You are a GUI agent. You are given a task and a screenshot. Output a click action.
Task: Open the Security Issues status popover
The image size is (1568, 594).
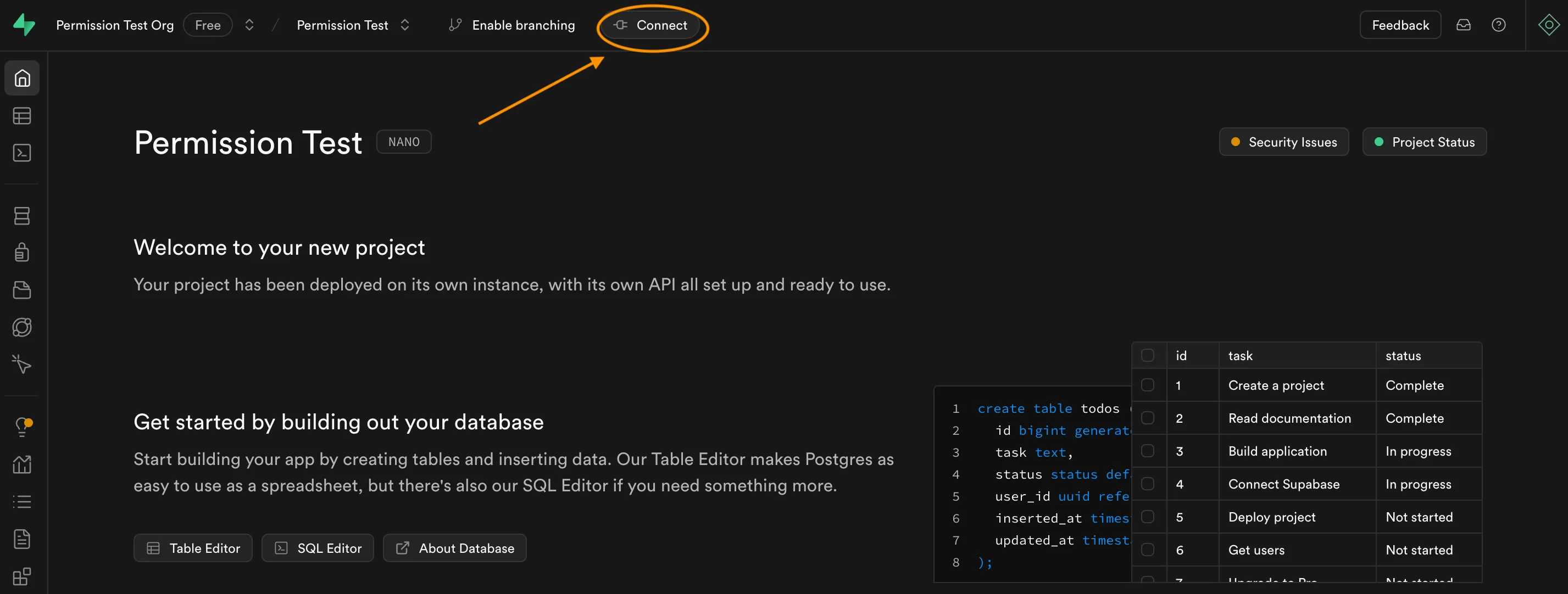coord(1284,142)
